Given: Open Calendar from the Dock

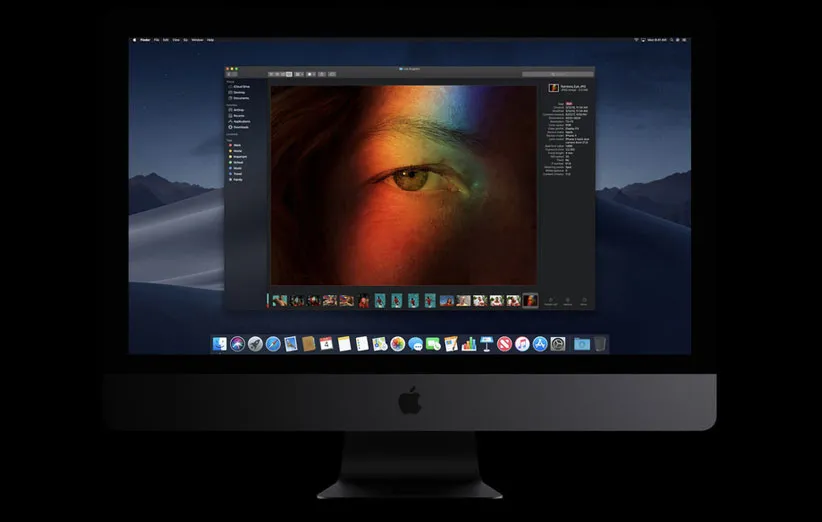Looking at the screenshot, I should (x=326, y=344).
